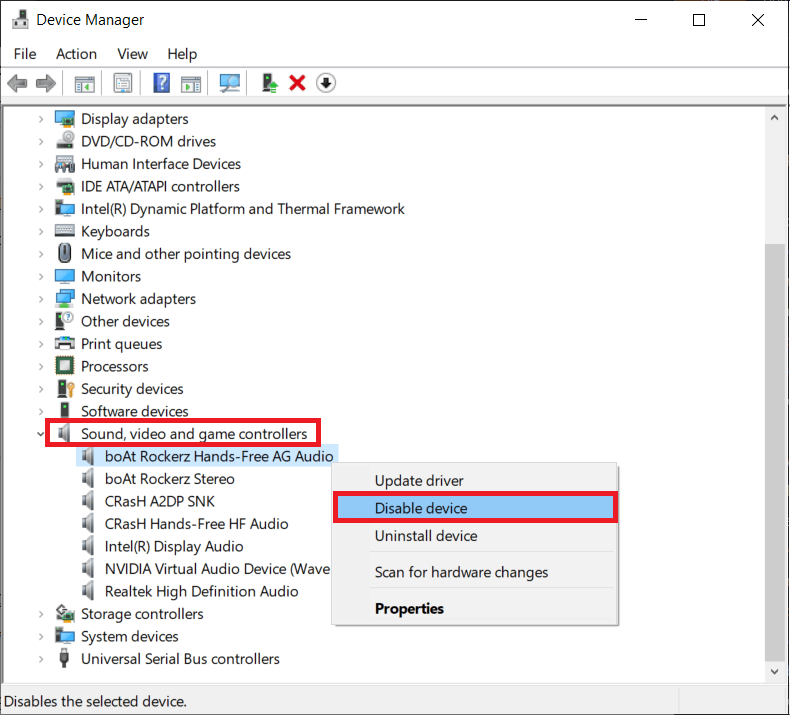The image size is (790, 715).
Task: Click the Show/Hide Action Pane icon
Action: click(191, 84)
